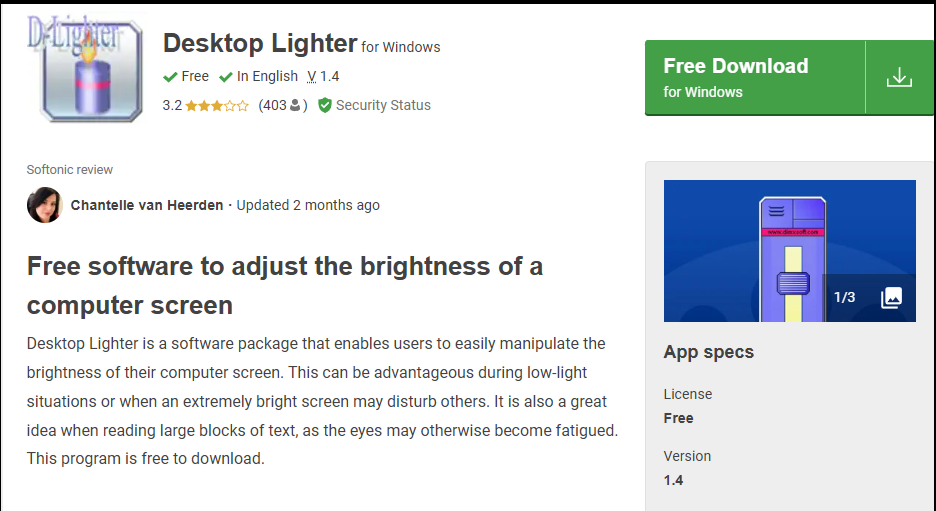Screen dimensions: 936x511
Task: Click the 'Free software to adjust the brightness' heading
Action: [285, 285]
